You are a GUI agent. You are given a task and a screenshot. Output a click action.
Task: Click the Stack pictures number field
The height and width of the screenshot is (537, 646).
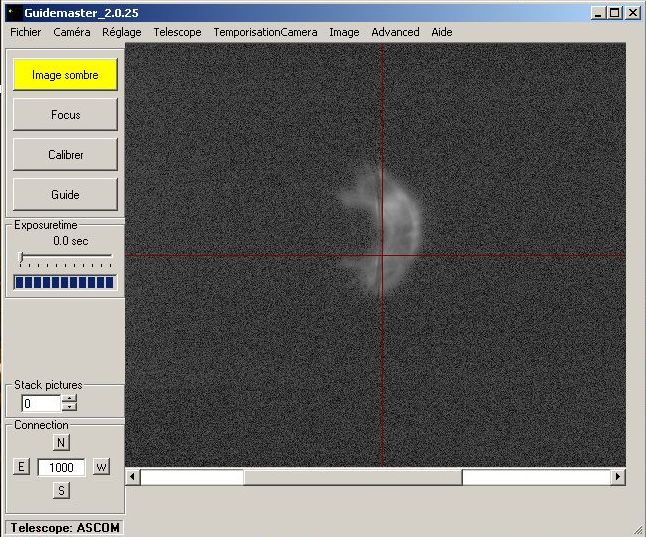[x=41, y=403]
